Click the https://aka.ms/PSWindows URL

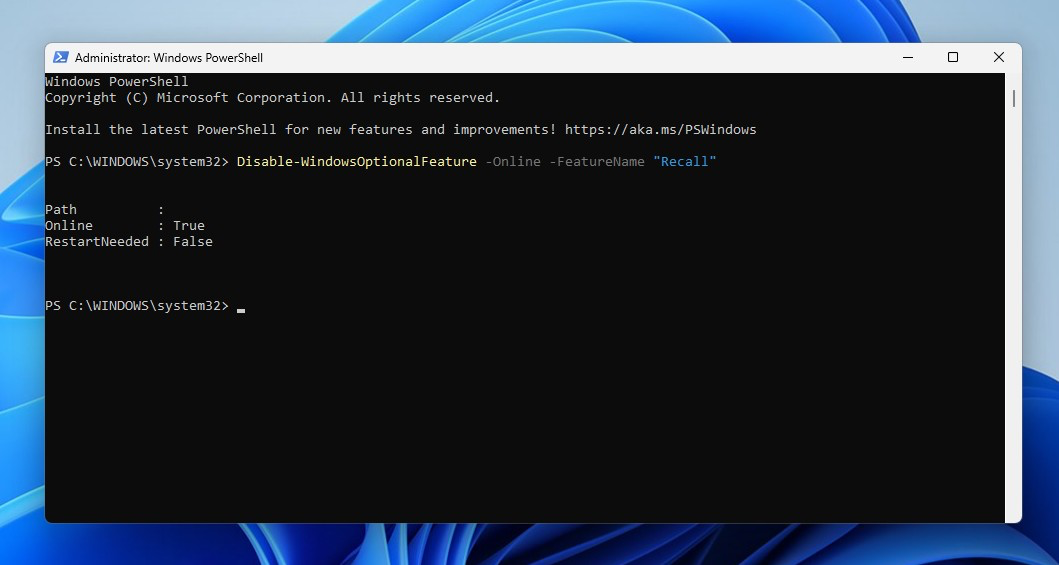pos(660,130)
